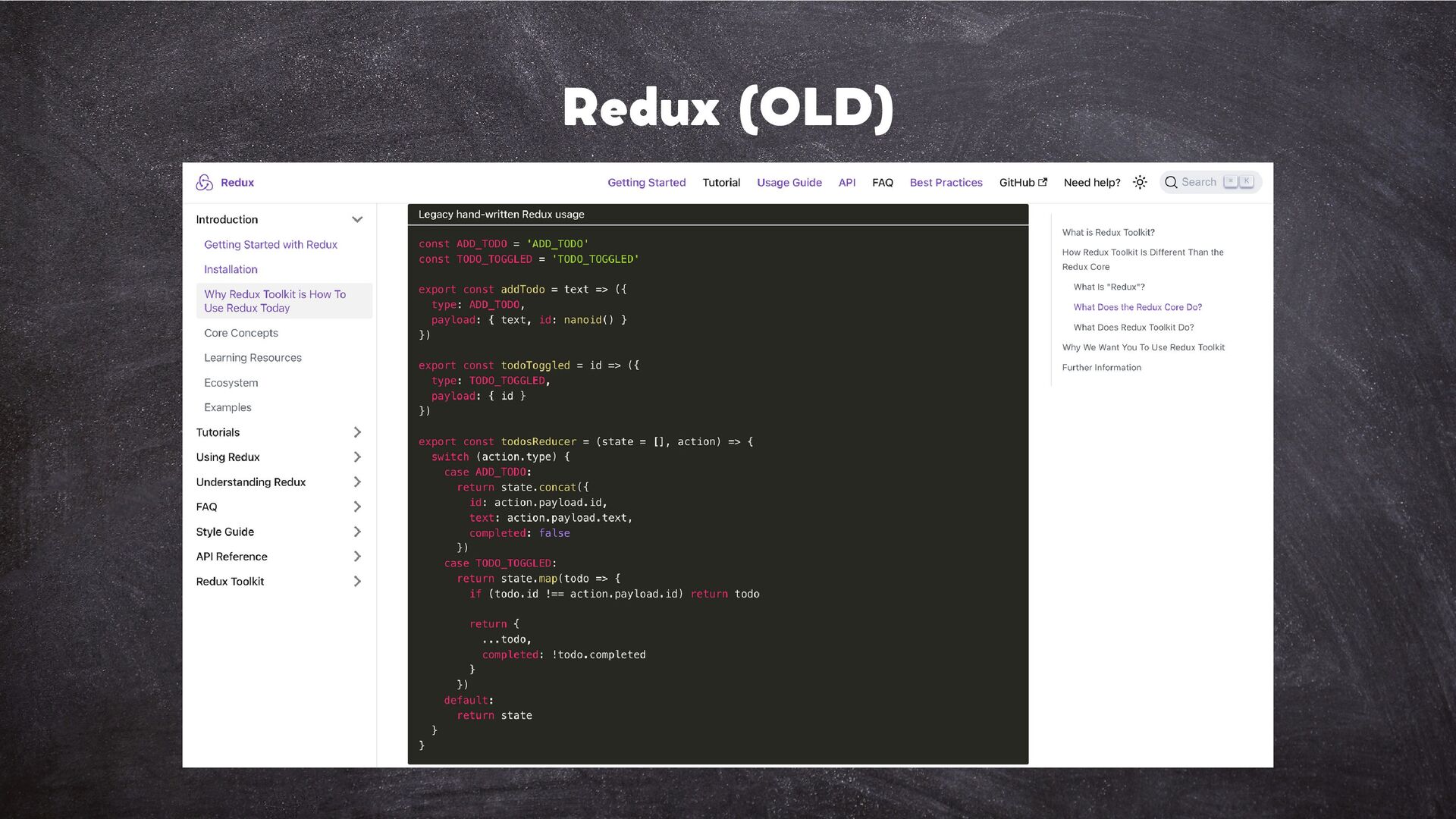Expand the Tutorials sidebar chevron

tap(357, 432)
